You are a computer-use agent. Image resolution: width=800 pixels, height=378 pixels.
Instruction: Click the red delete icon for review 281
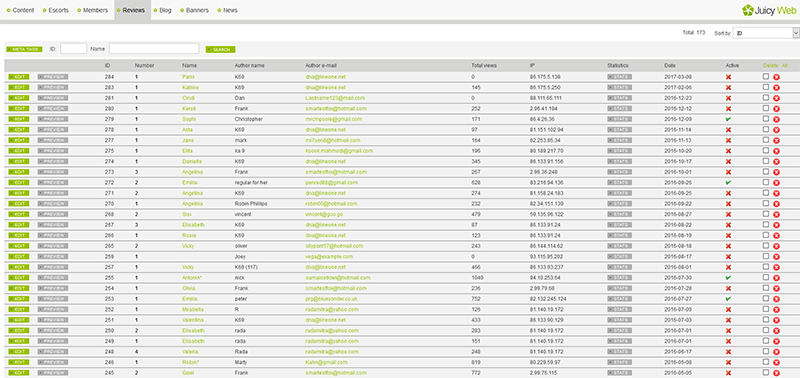pos(777,98)
